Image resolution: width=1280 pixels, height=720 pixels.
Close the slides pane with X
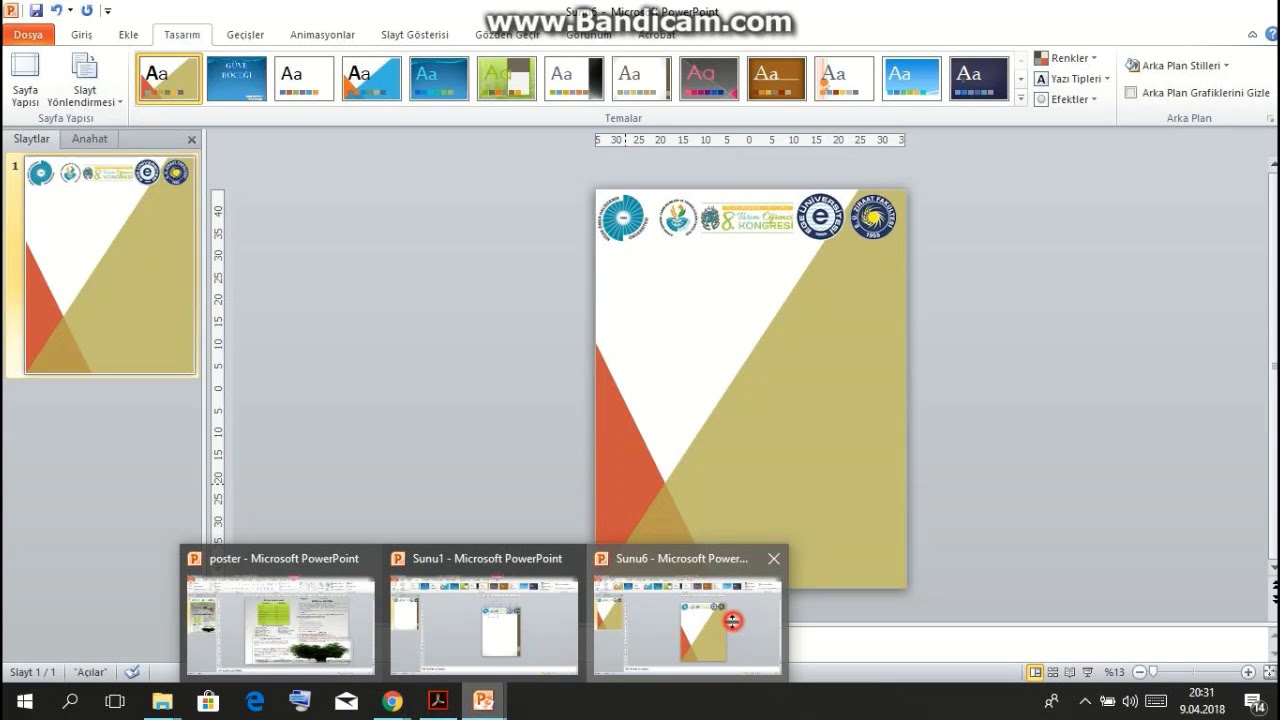click(192, 140)
